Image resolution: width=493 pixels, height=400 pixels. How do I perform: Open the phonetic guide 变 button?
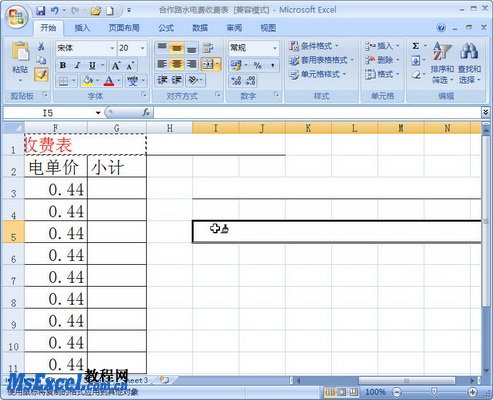pyautogui.click(x=132, y=81)
